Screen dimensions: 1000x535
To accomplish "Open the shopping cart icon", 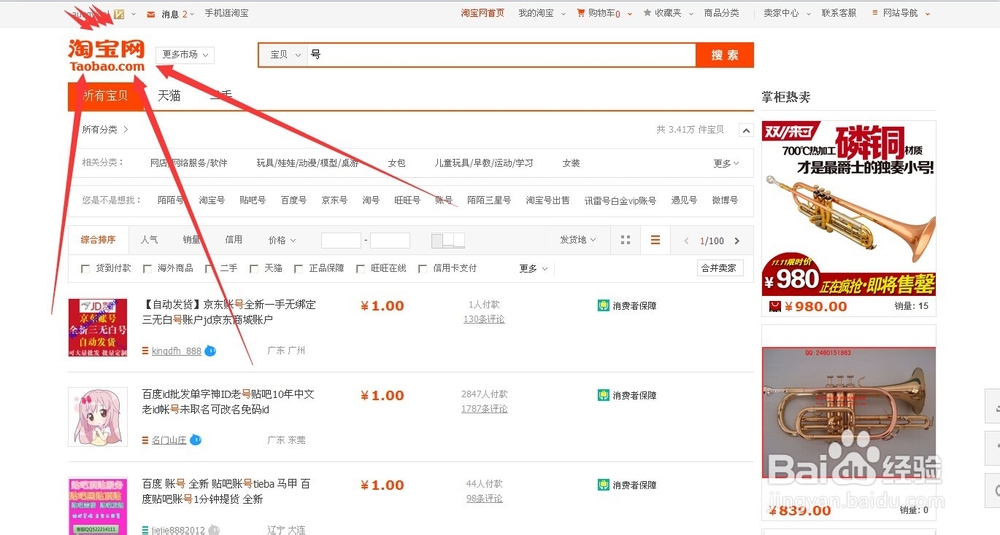I will [x=580, y=13].
